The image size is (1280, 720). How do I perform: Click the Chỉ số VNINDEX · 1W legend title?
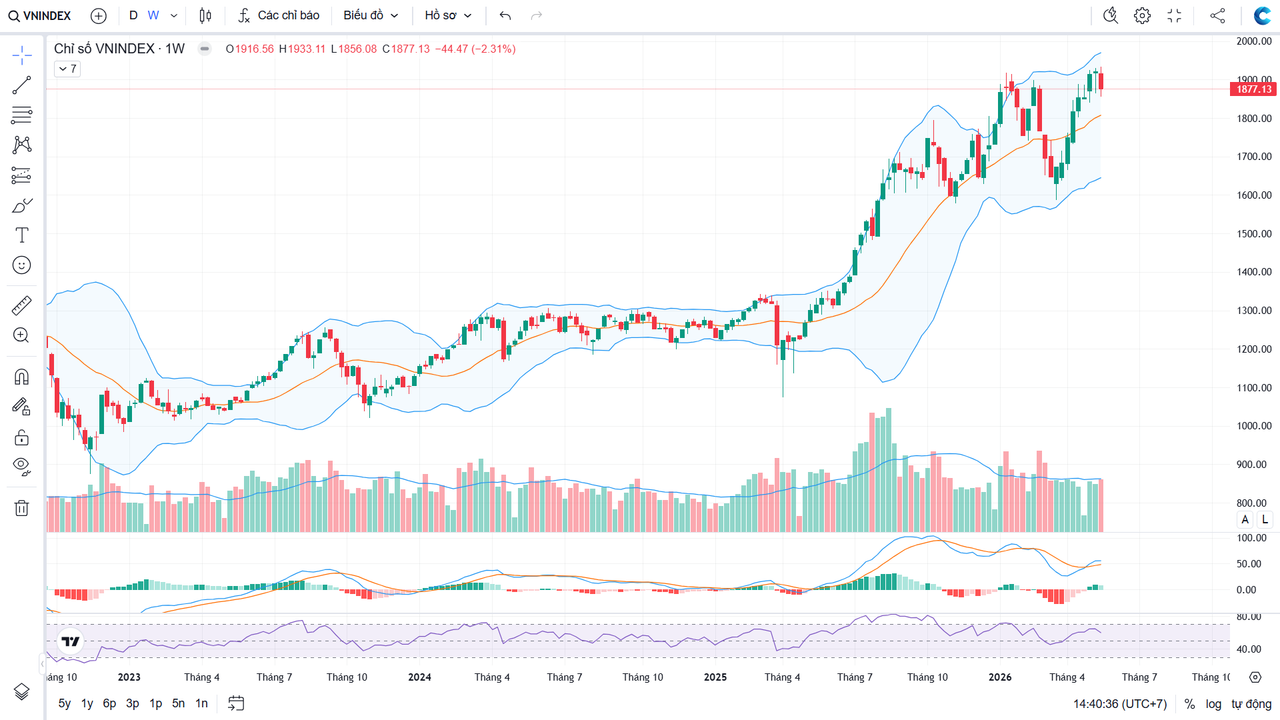tap(119, 48)
